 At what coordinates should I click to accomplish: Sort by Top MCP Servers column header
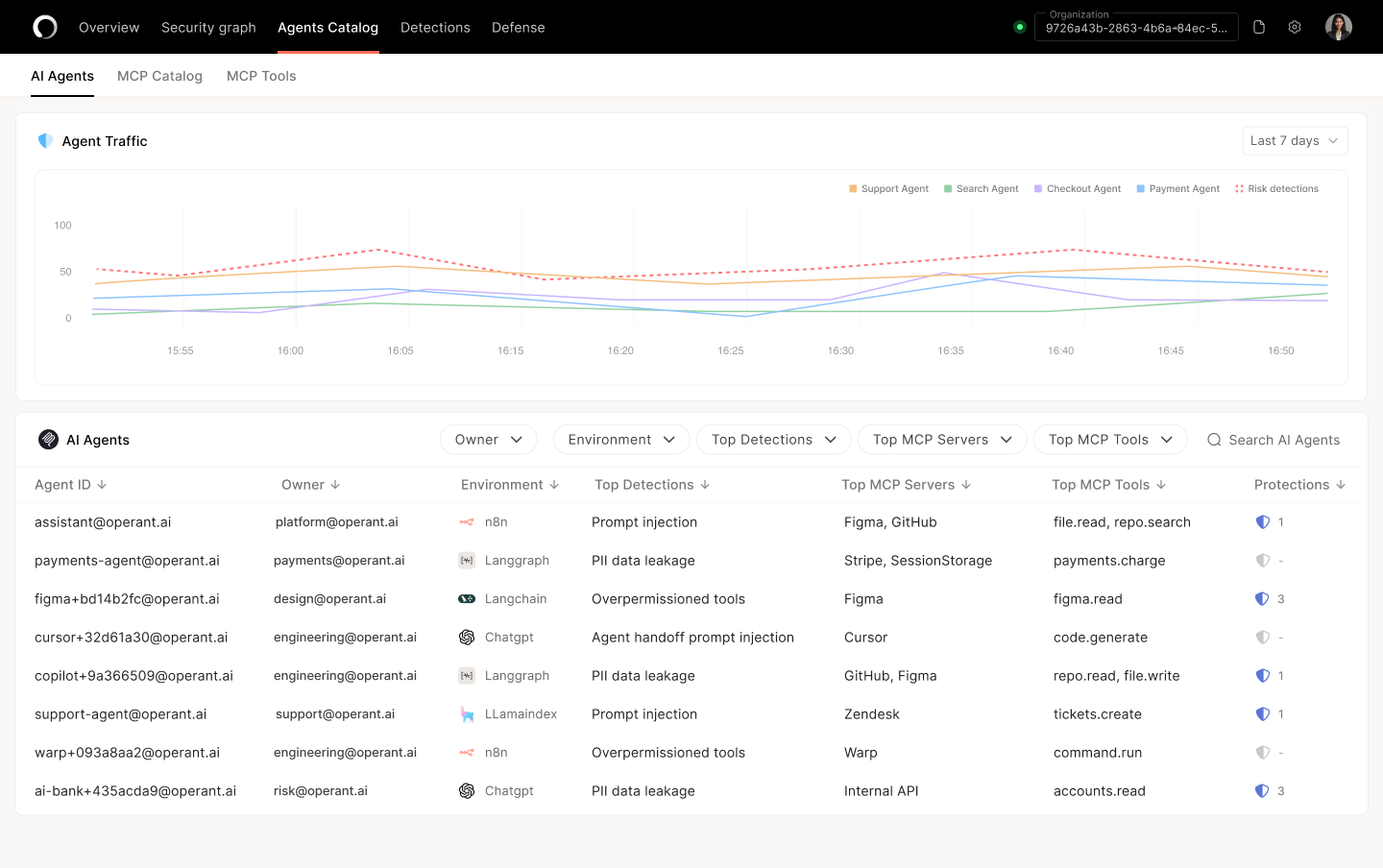pyautogui.click(x=907, y=485)
